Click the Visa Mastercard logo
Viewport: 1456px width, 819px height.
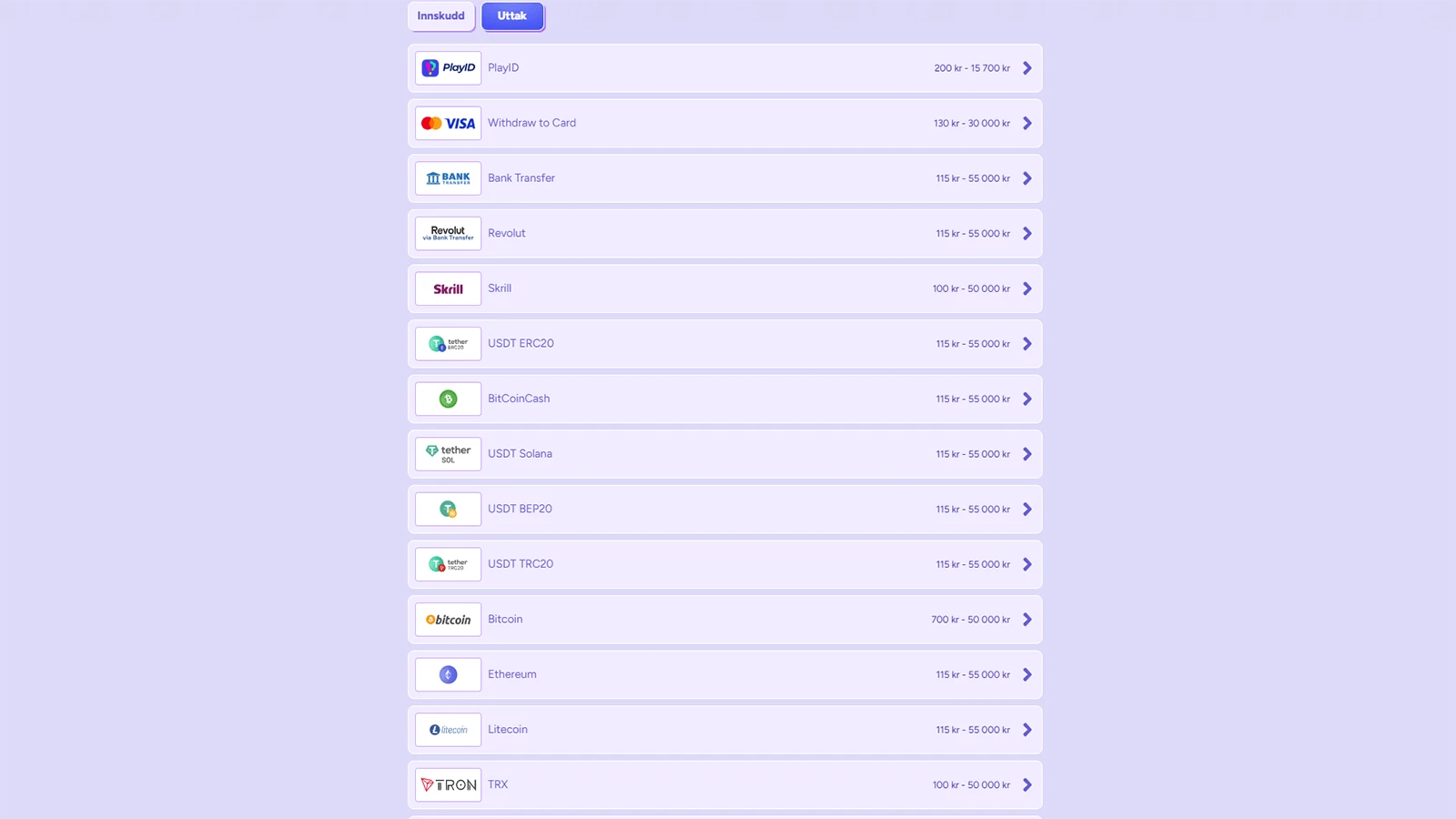coord(448,124)
